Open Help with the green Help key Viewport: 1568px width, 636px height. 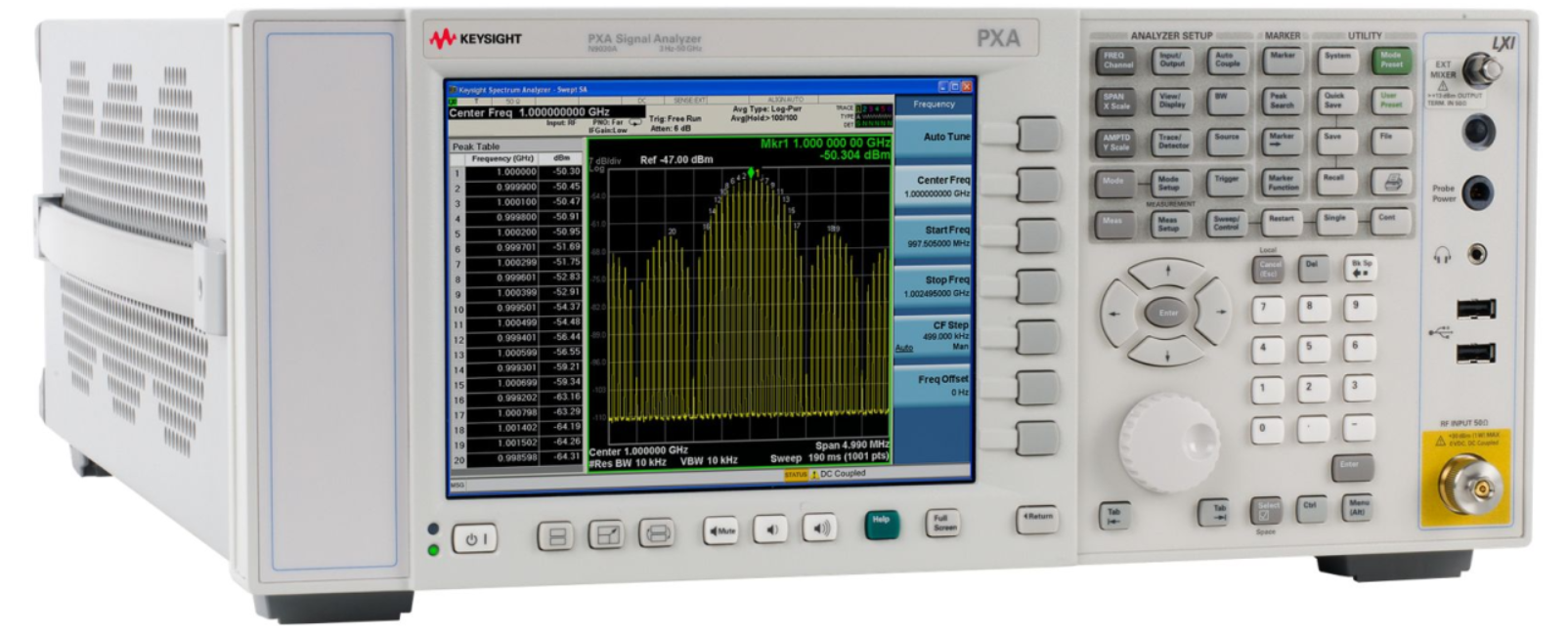pos(881,525)
